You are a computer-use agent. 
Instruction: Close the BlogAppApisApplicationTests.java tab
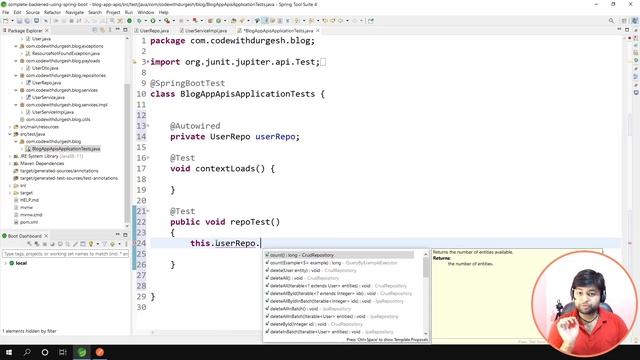[x=318, y=31]
